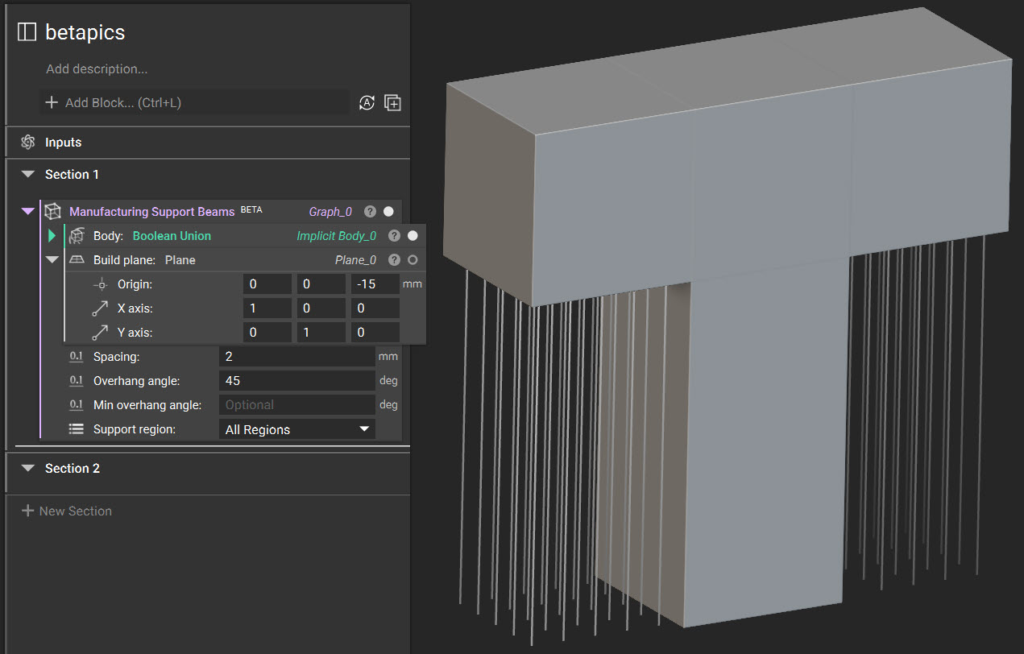Collapse Section 1

pyautogui.click(x=27, y=174)
